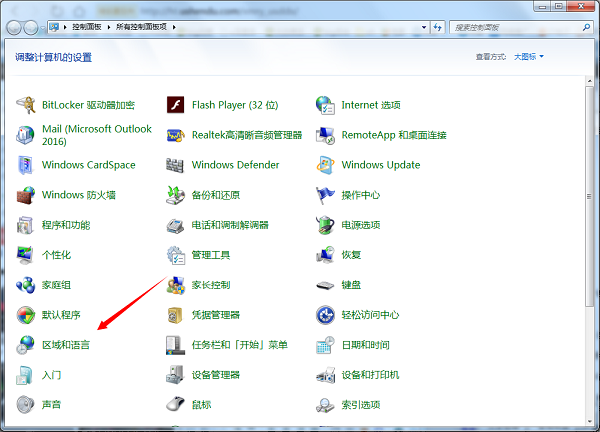Open 操作中心 flag icon

coord(325,195)
